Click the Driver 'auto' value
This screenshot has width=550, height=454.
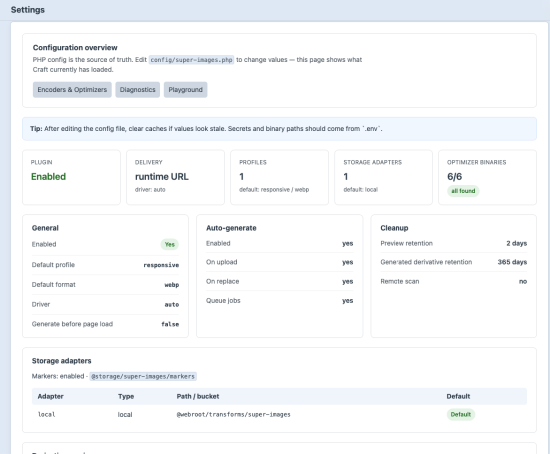click(x=172, y=305)
